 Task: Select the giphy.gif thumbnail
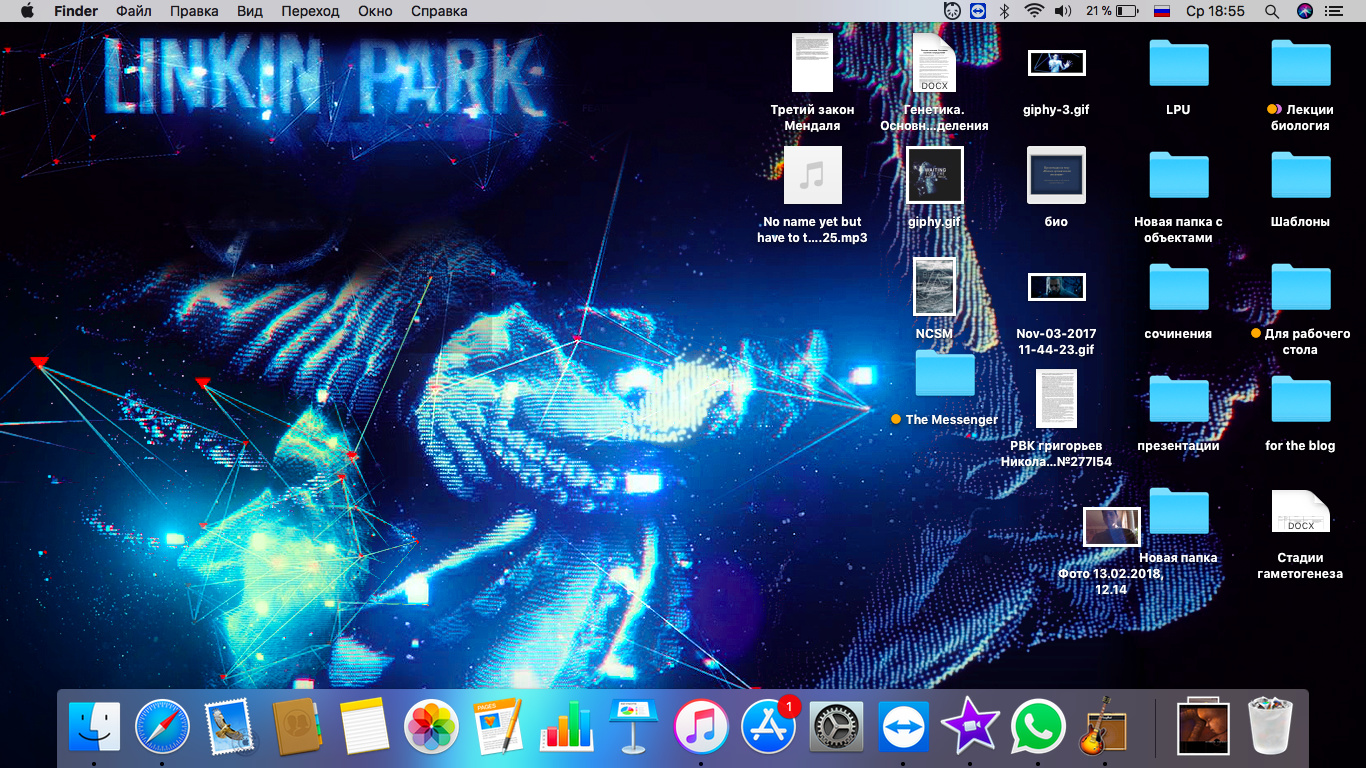[x=934, y=175]
